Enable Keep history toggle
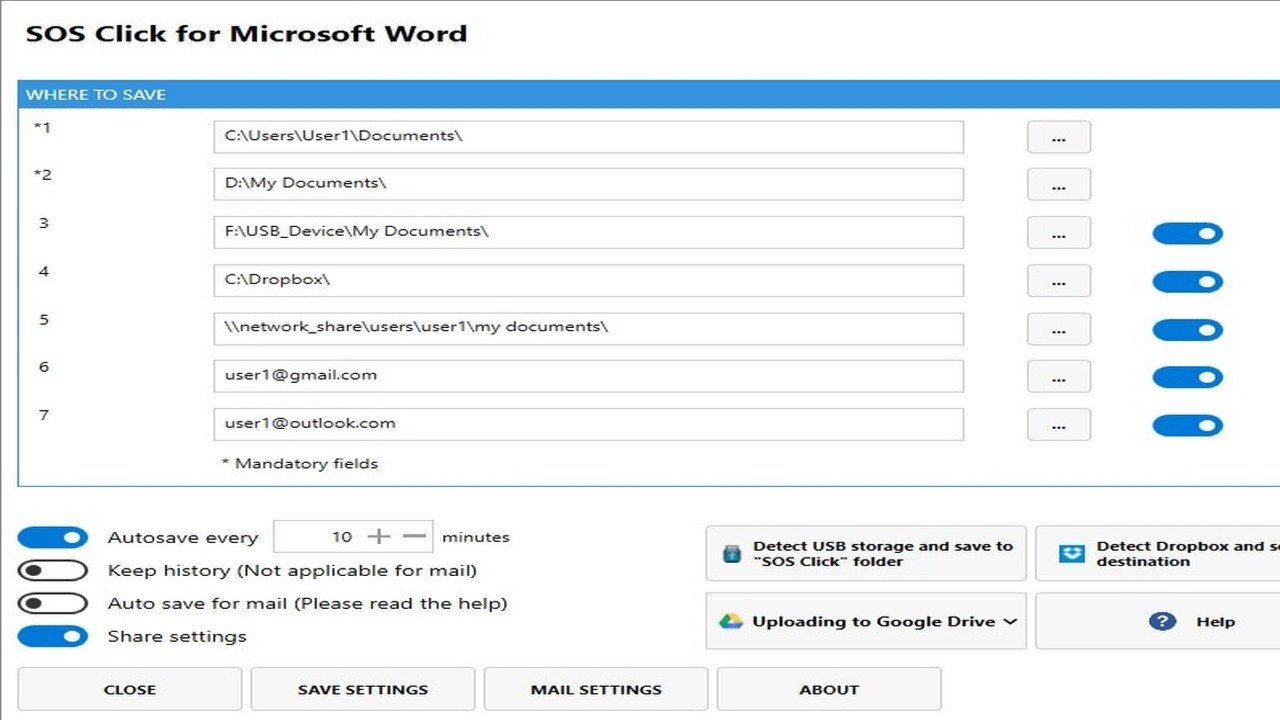The image size is (1280, 720). (53, 571)
